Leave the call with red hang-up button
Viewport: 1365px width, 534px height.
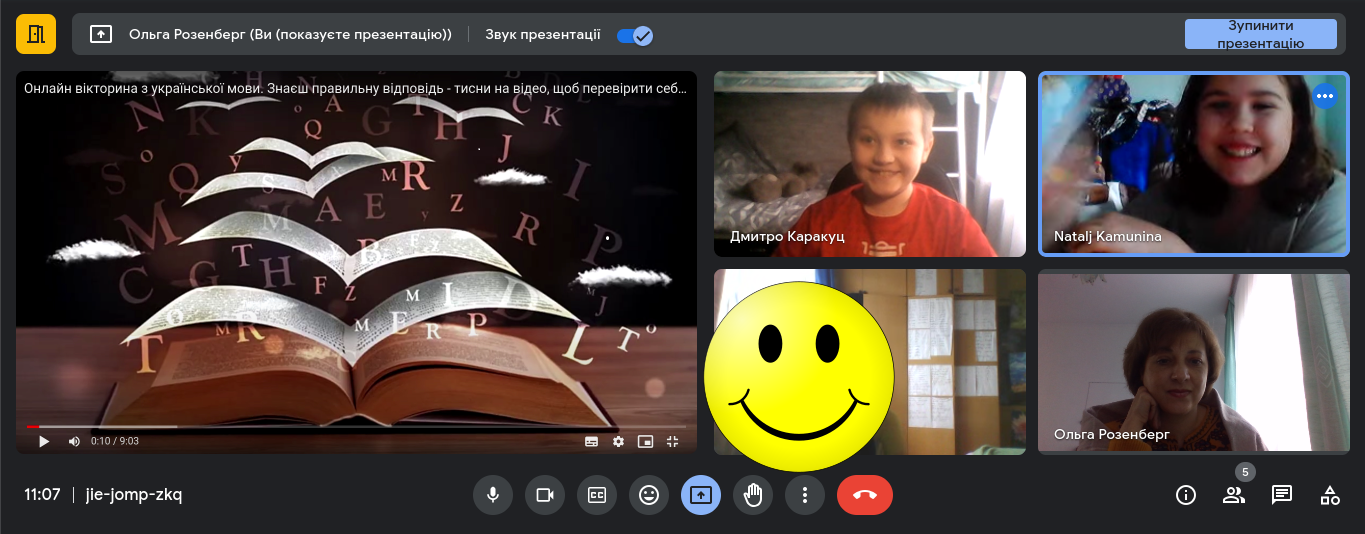865,495
